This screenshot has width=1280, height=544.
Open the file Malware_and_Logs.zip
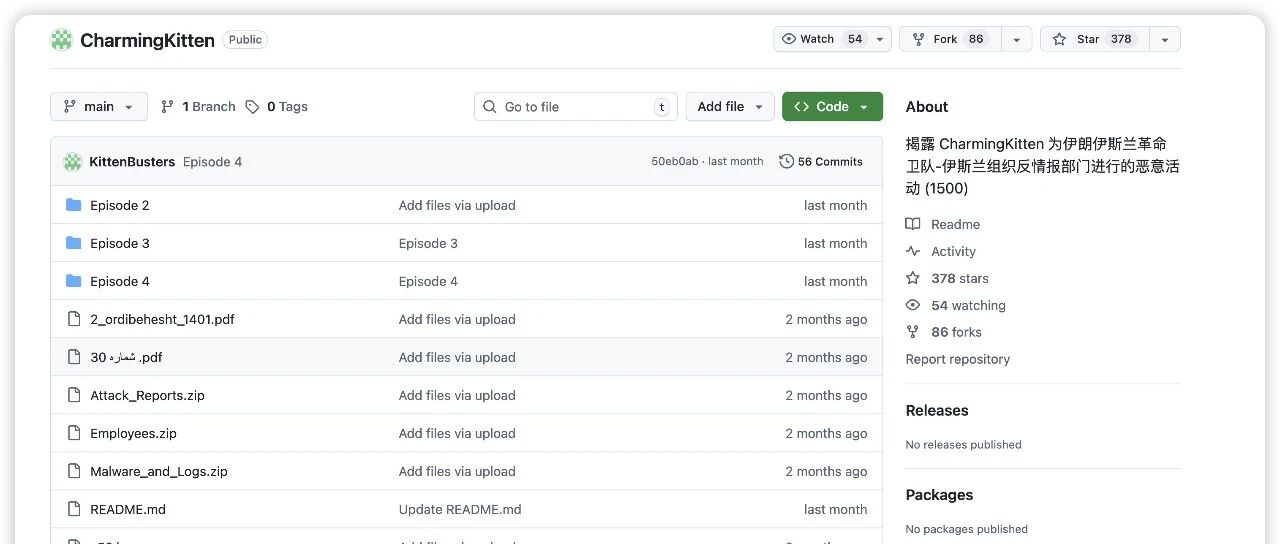click(159, 471)
